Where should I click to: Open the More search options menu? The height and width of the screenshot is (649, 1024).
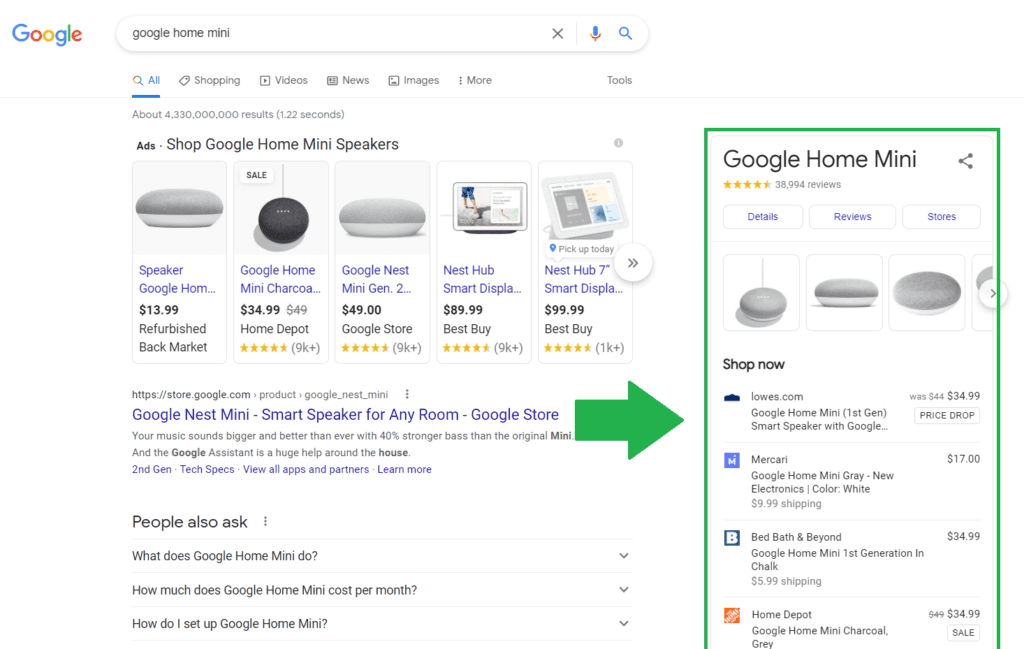click(475, 80)
